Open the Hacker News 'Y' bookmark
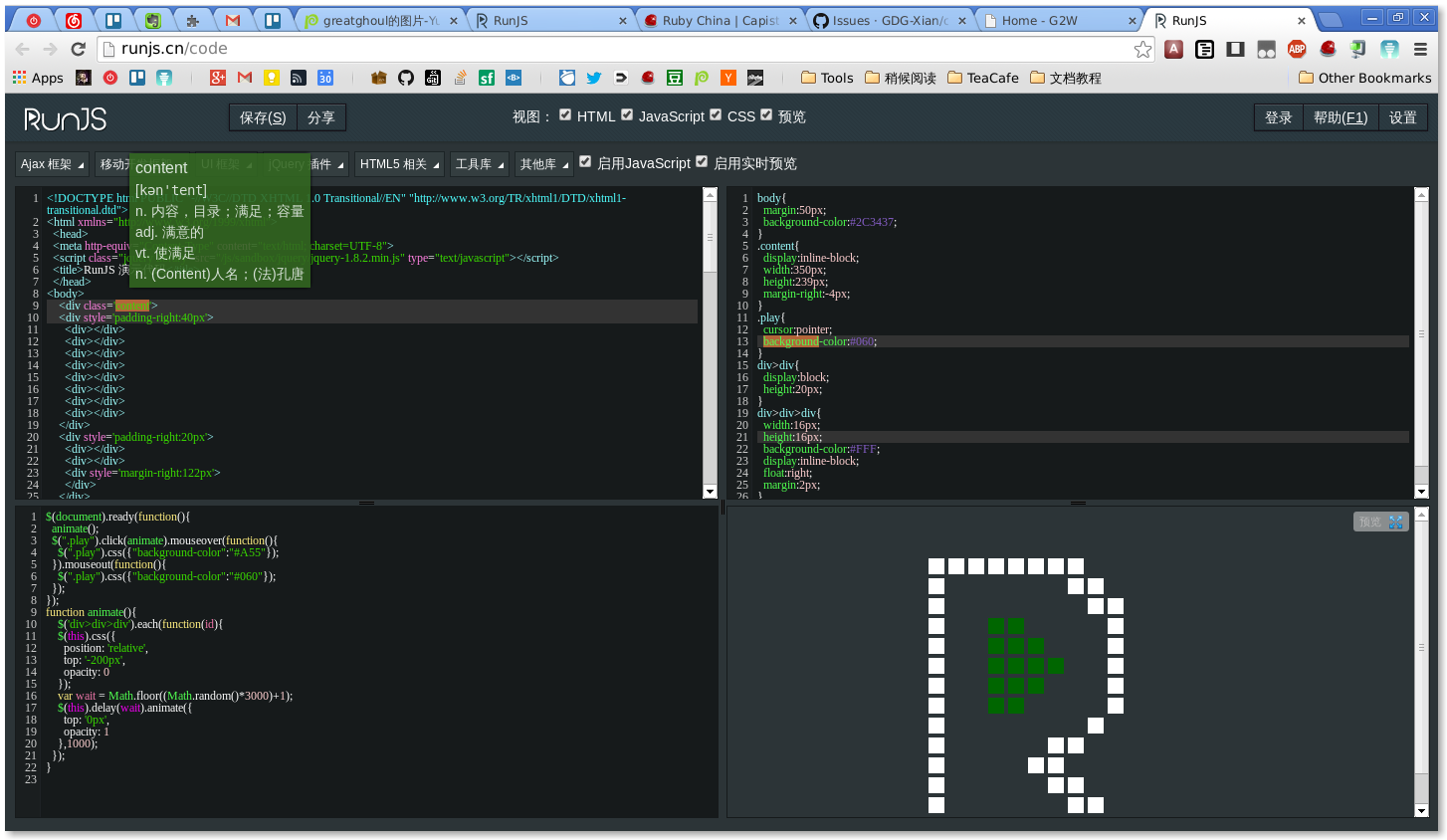 [728, 78]
